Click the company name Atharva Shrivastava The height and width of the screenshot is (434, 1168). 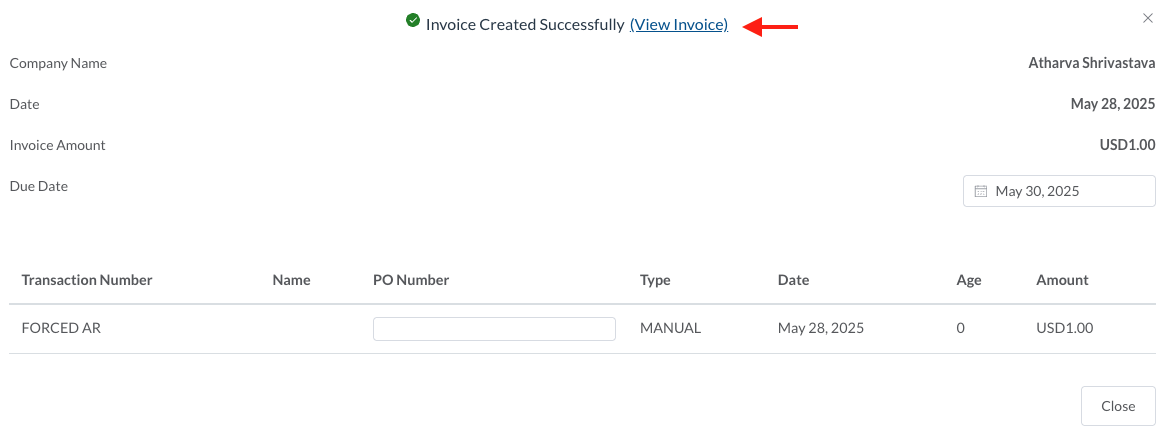1092,63
